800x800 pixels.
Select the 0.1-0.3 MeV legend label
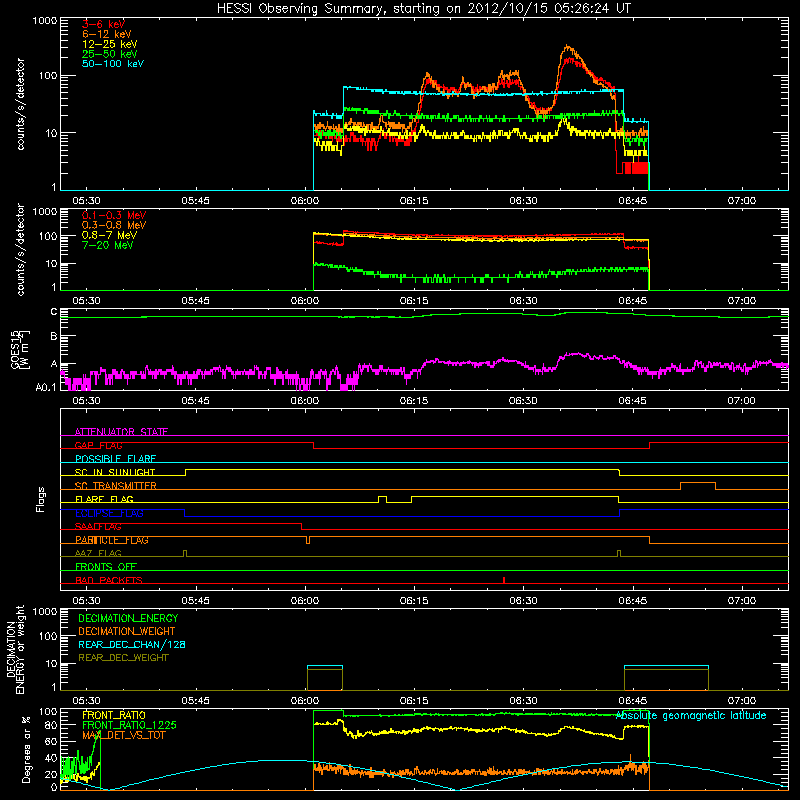(114, 215)
